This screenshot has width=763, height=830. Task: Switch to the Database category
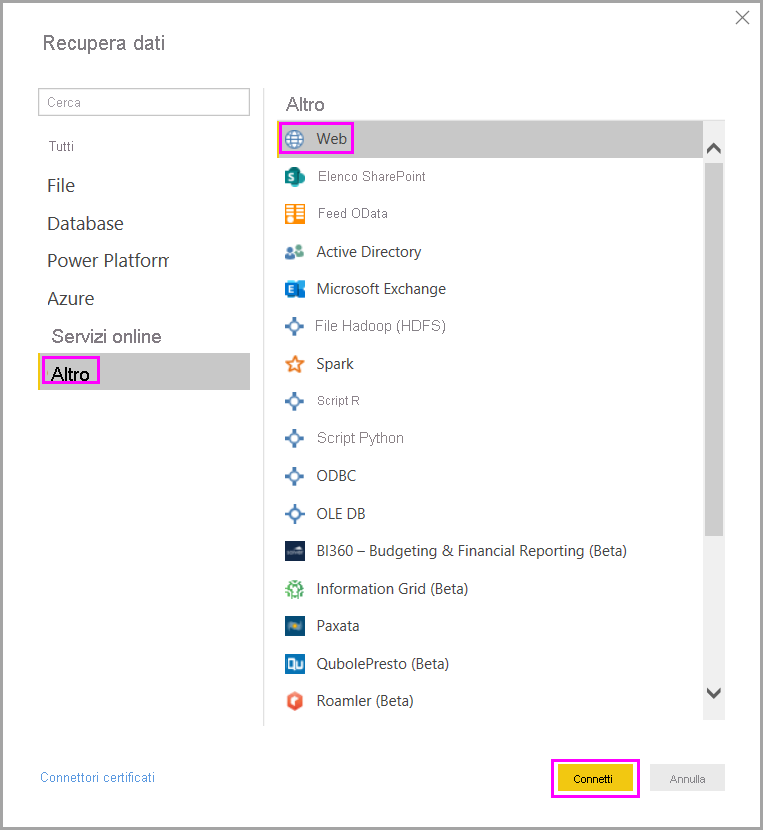pyautogui.click(x=85, y=224)
